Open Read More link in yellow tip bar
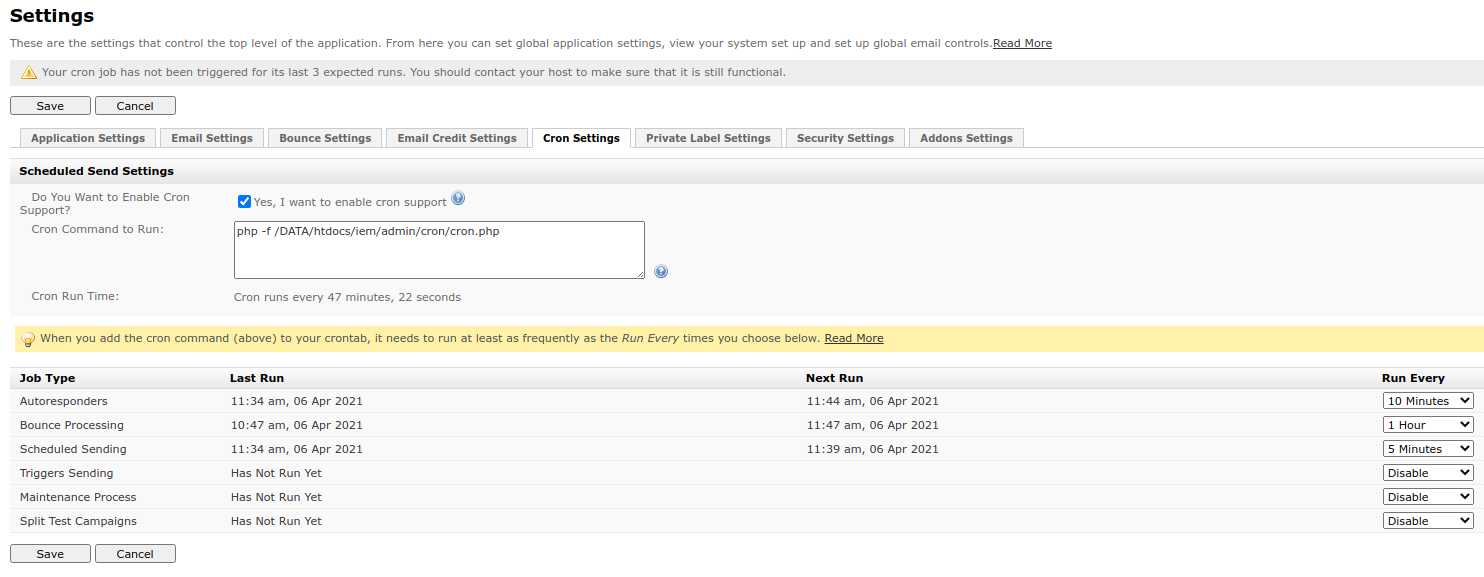 point(853,338)
